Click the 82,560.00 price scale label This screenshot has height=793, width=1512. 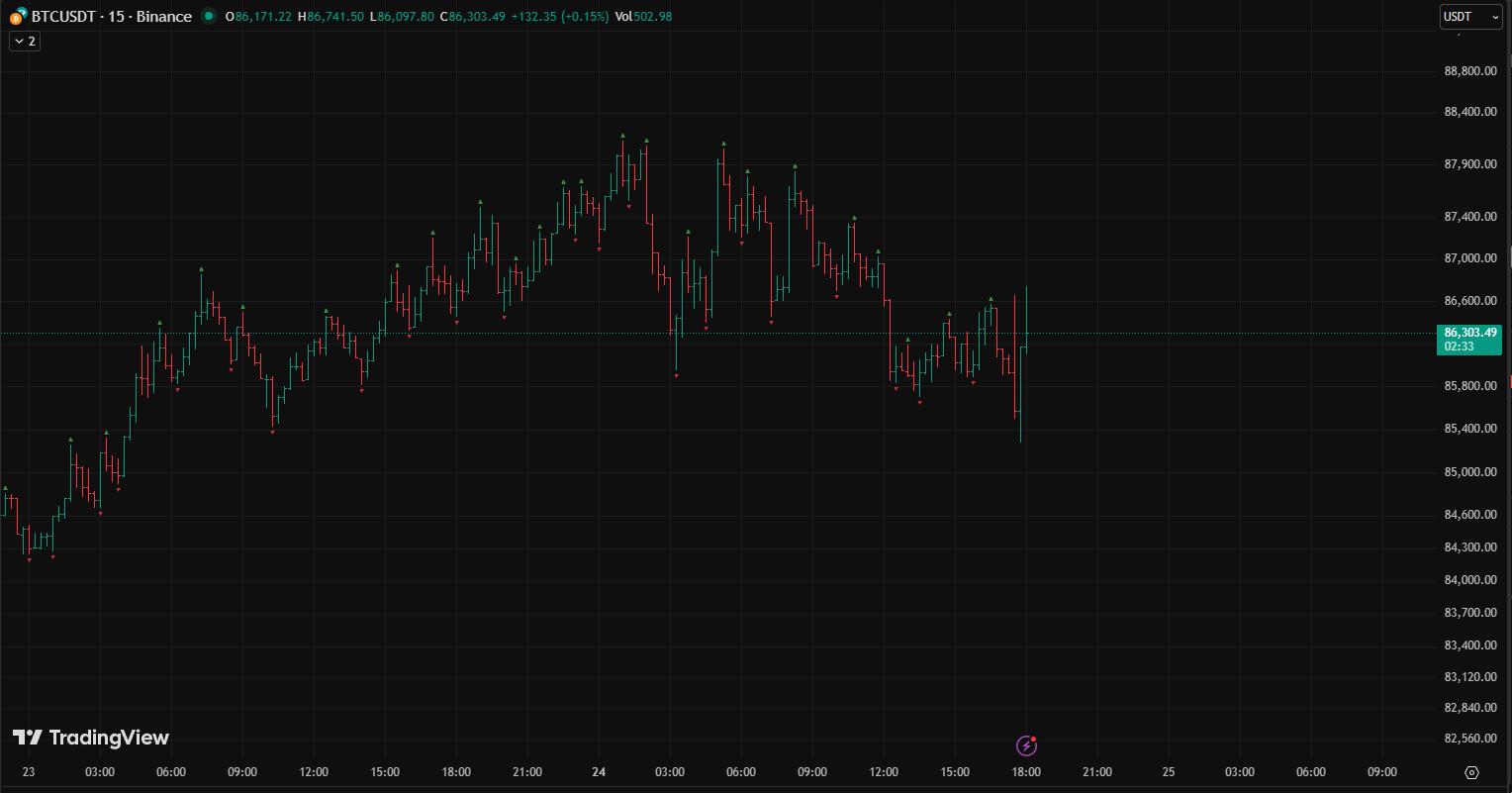point(1469,739)
